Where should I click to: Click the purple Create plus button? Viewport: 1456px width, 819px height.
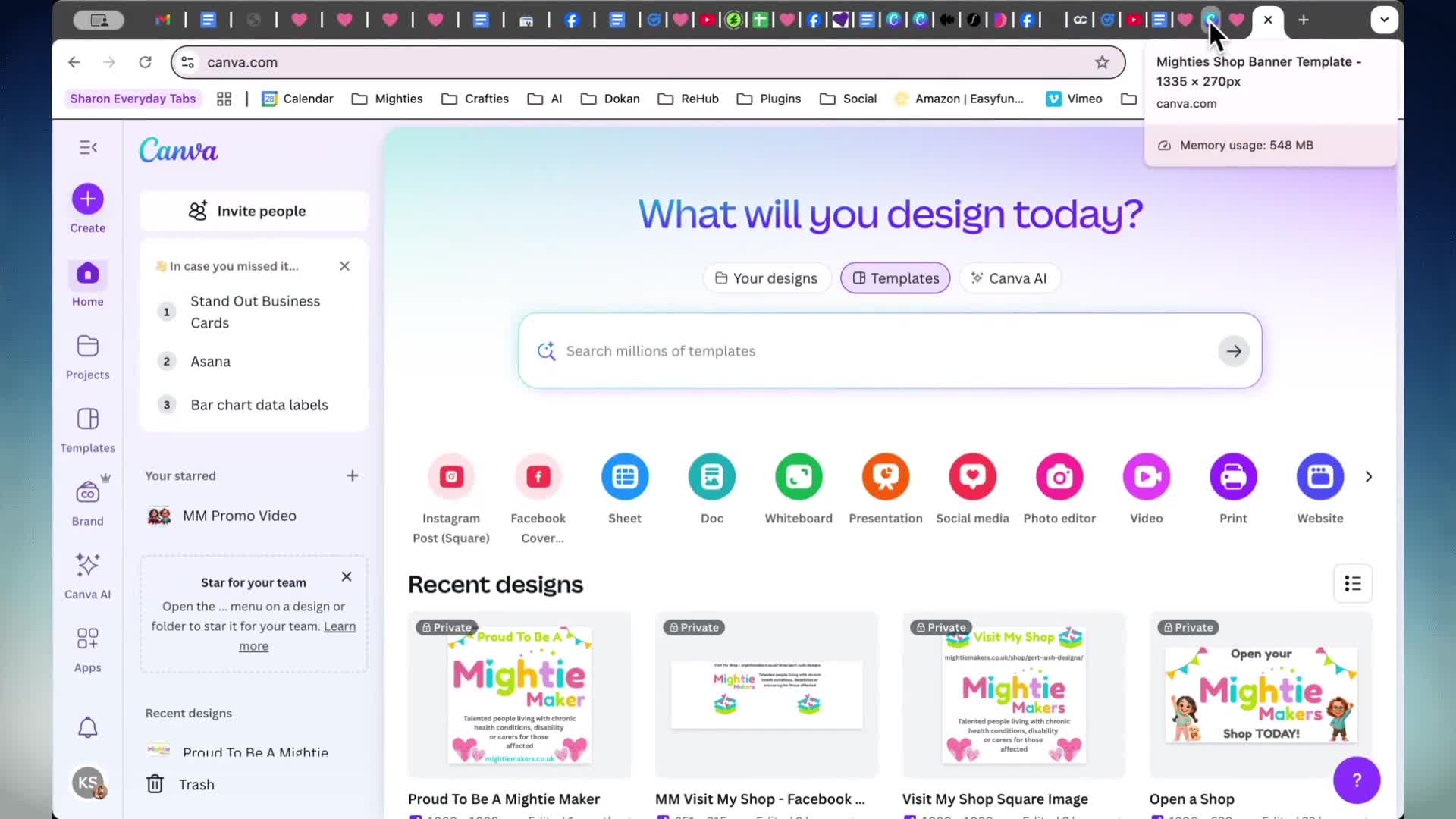pyautogui.click(x=88, y=199)
